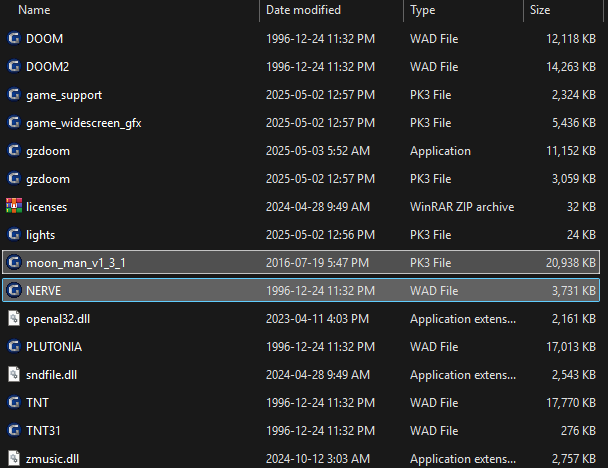Image resolution: width=608 pixels, height=468 pixels.
Task: Select the PLUTONIA file name
Action: tap(54, 347)
